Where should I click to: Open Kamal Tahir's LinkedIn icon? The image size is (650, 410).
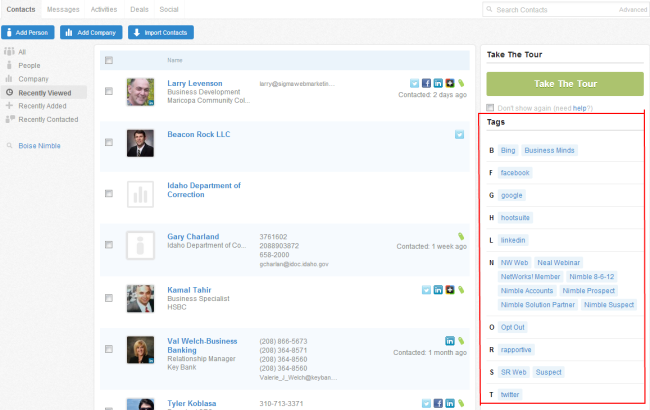[x=438, y=290]
